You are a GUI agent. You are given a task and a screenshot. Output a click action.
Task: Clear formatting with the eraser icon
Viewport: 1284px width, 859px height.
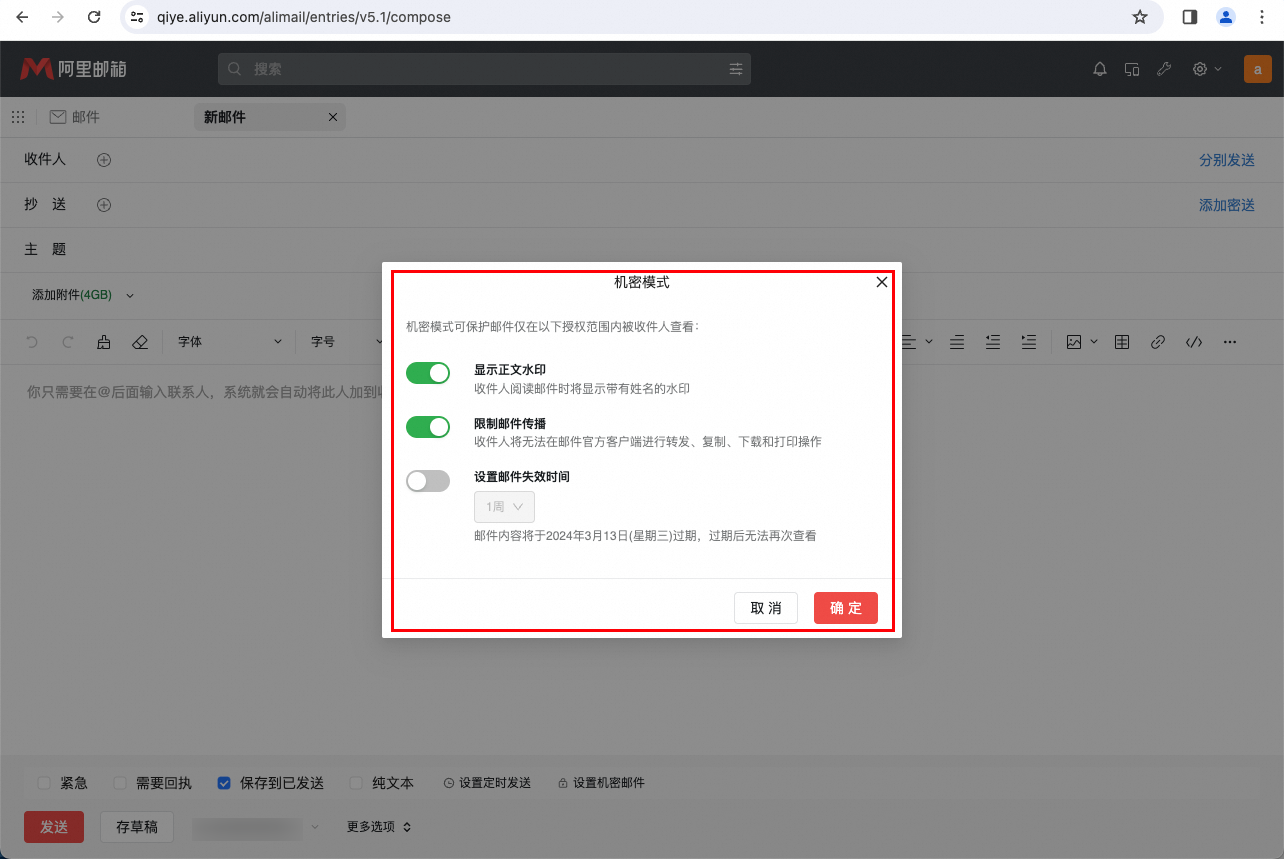pyautogui.click(x=140, y=341)
